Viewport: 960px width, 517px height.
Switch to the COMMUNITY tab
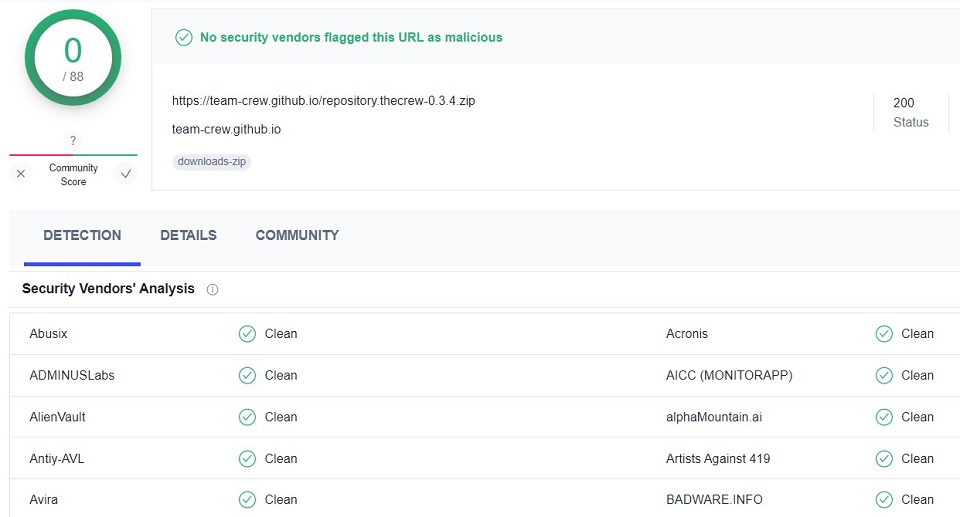(297, 235)
